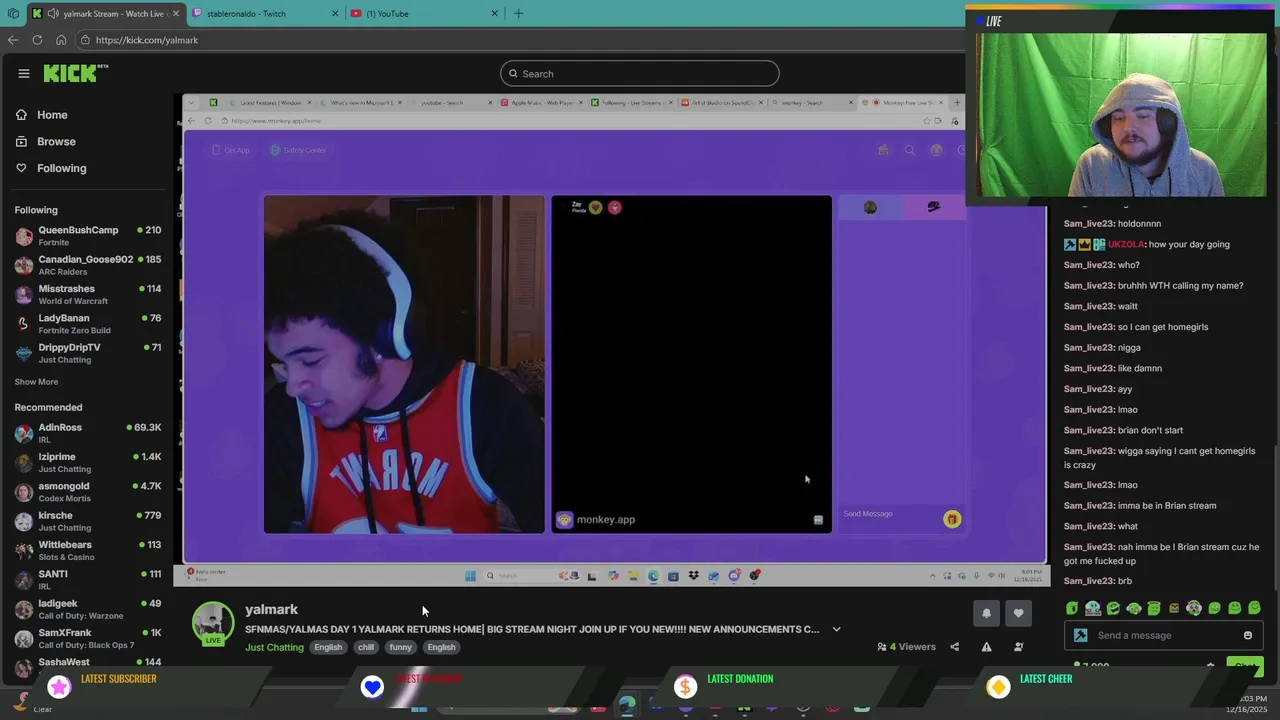Click Safety Center in streamed Monkey page

(299, 150)
